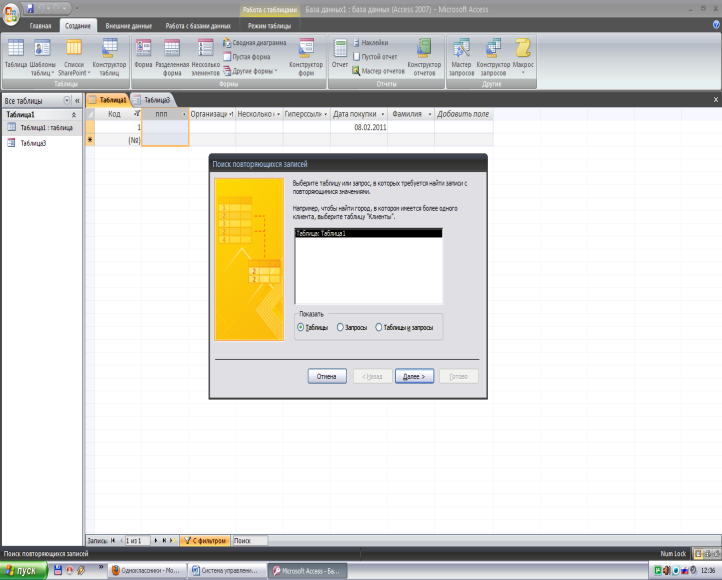Open quick access toolbar customize dropdown

coord(76,8)
